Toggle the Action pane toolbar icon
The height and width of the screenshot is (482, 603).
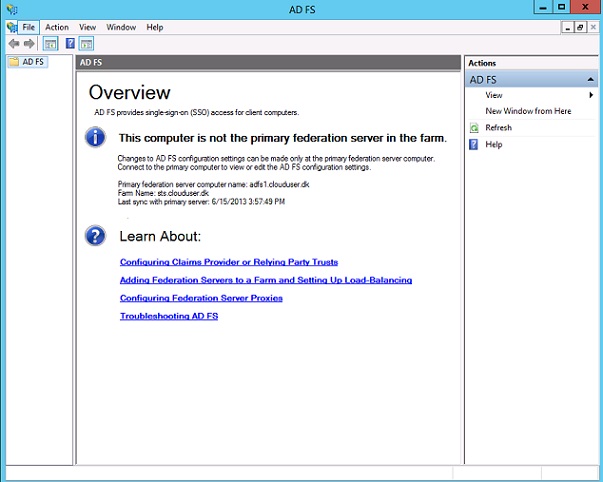click(x=87, y=43)
